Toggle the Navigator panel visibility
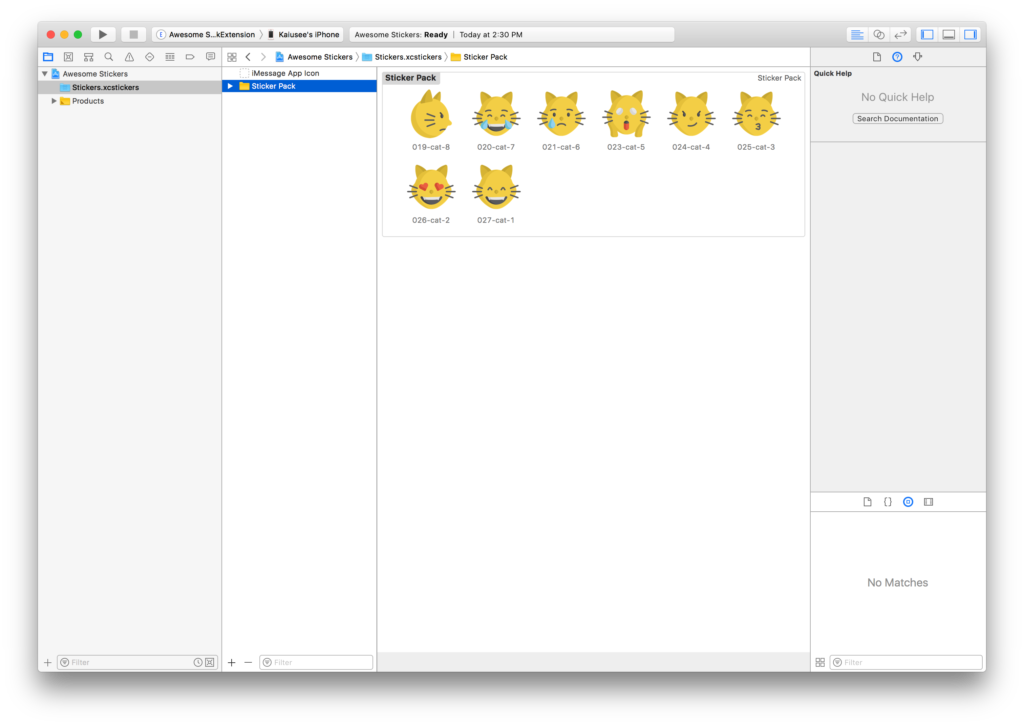 click(927, 35)
